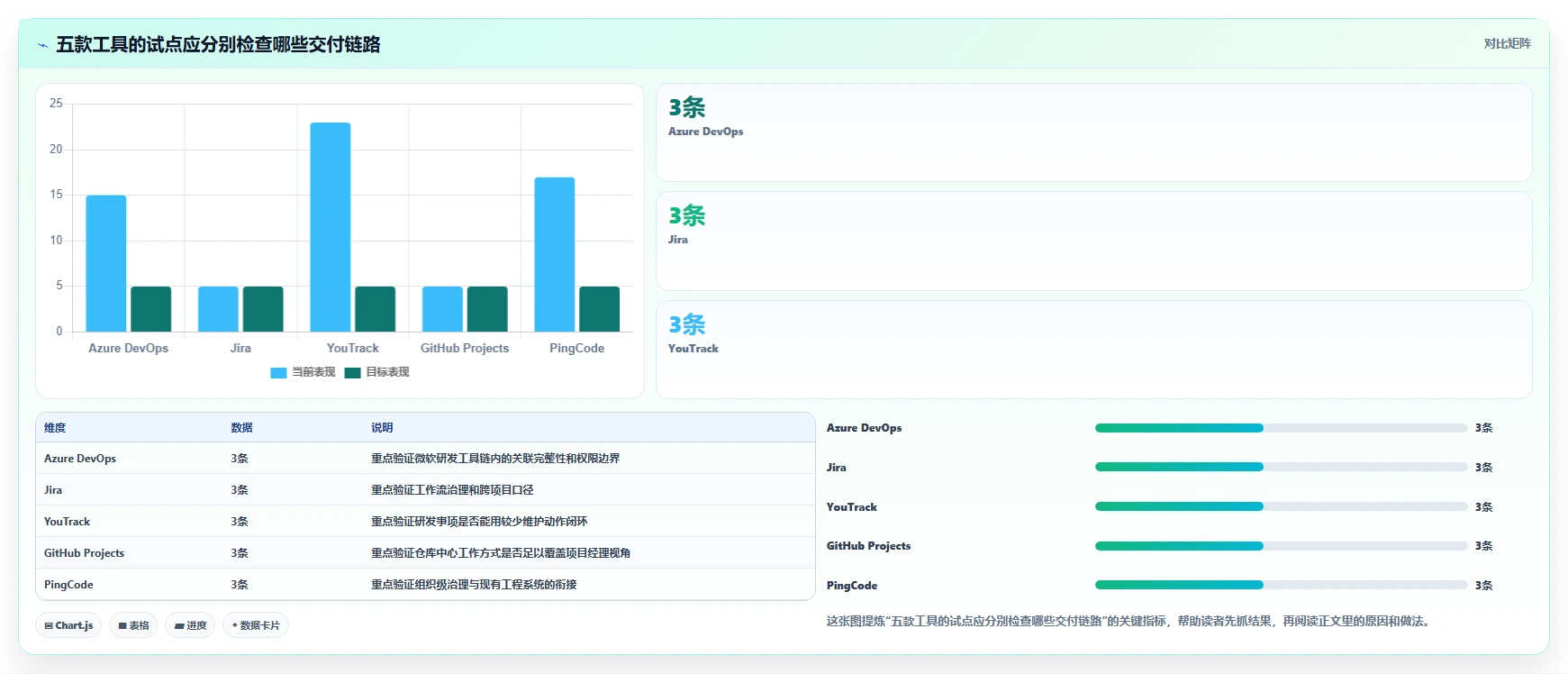Viewport: 1568px width, 674px height.
Task: Click GitHub Projects in the table
Action: click(x=84, y=553)
